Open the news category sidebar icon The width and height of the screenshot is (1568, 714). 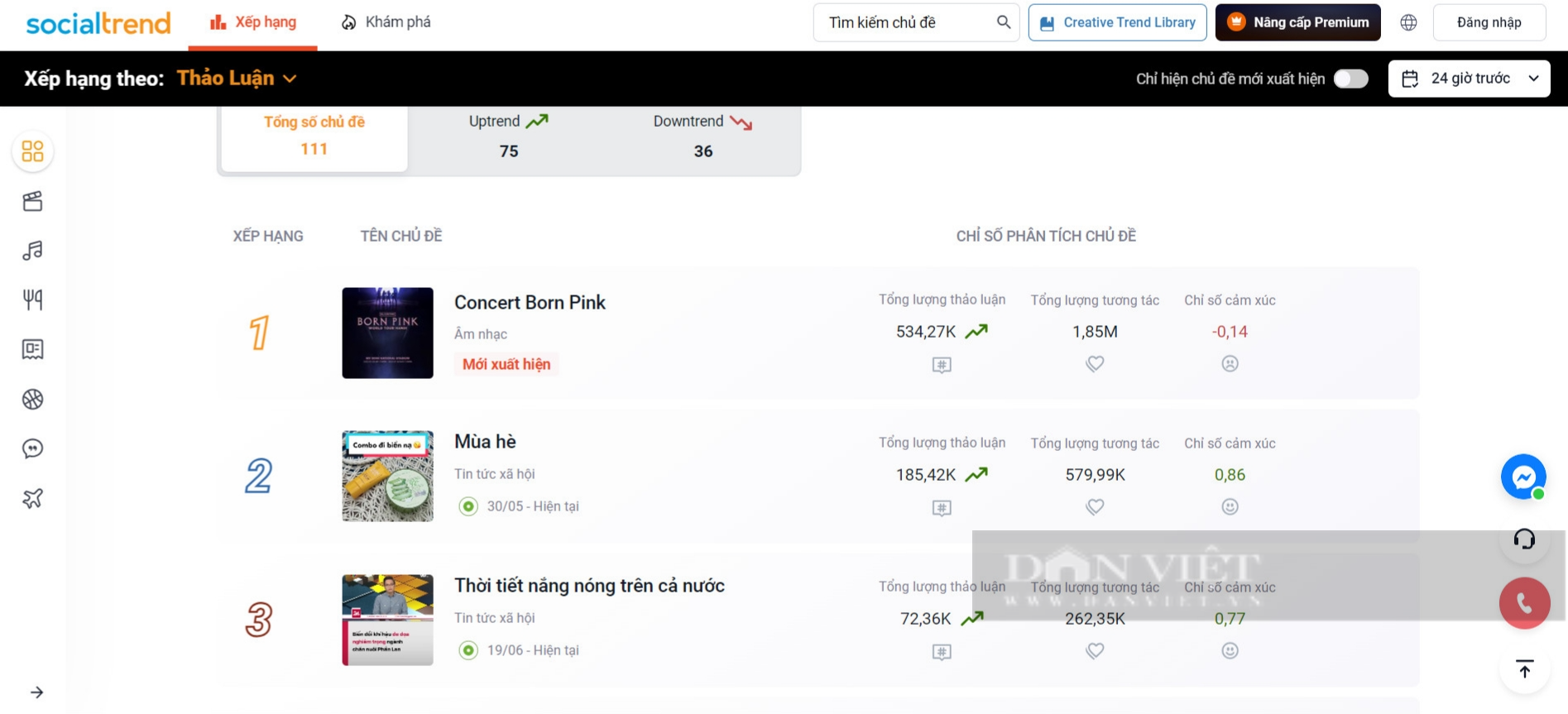click(33, 349)
